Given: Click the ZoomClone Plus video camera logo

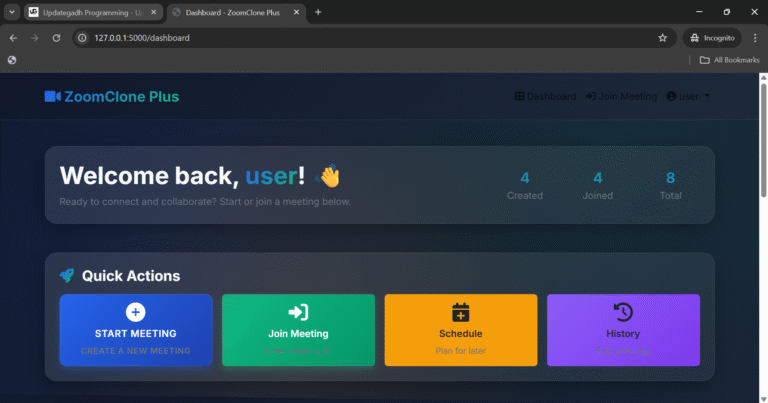Looking at the screenshot, I should tap(53, 97).
